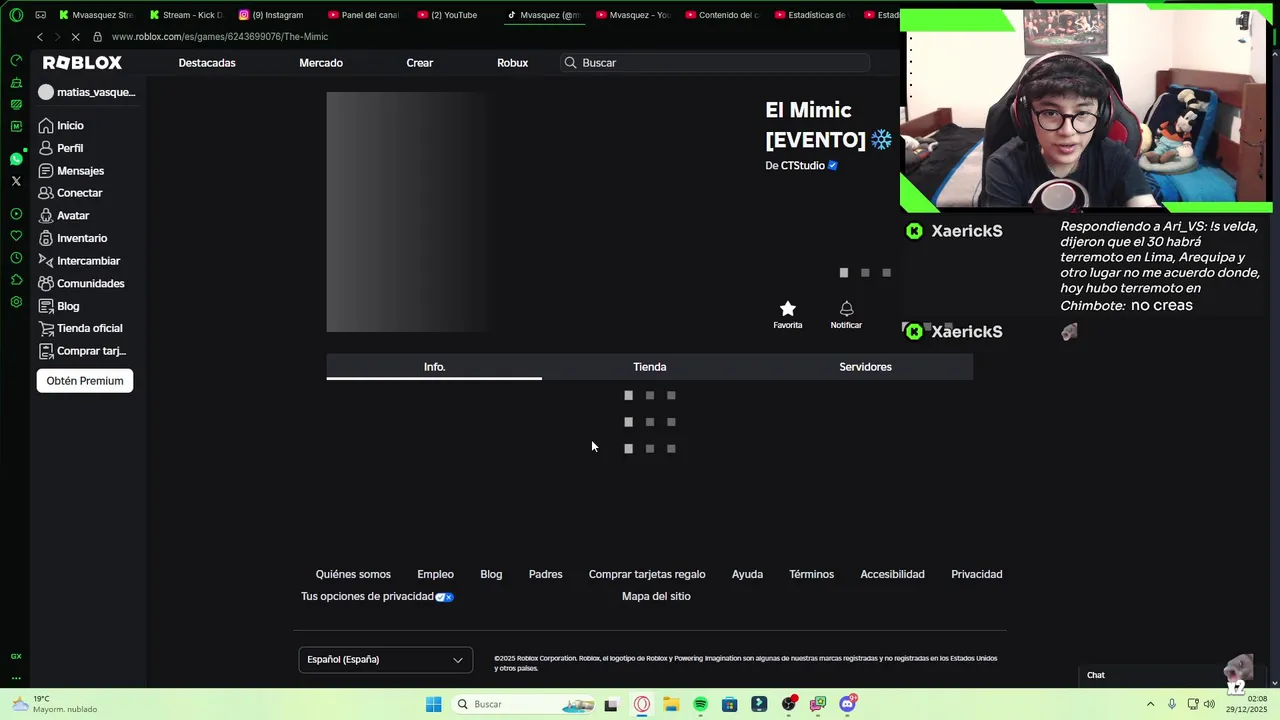This screenshot has width=1280, height=720.
Task: Open Comunidades from sidebar
Action: coord(81,284)
